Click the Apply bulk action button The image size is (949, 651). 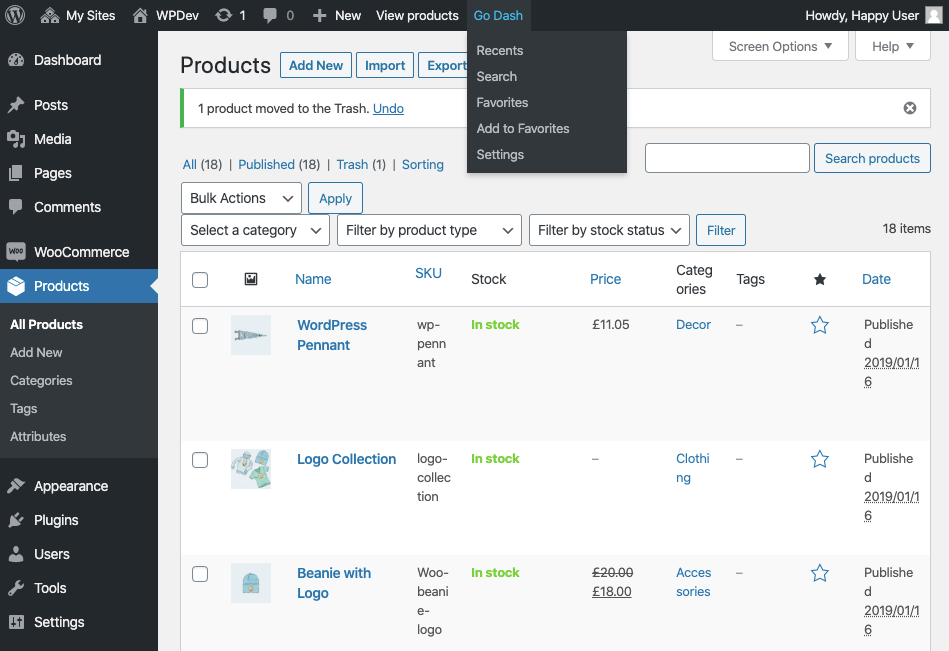point(335,198)
